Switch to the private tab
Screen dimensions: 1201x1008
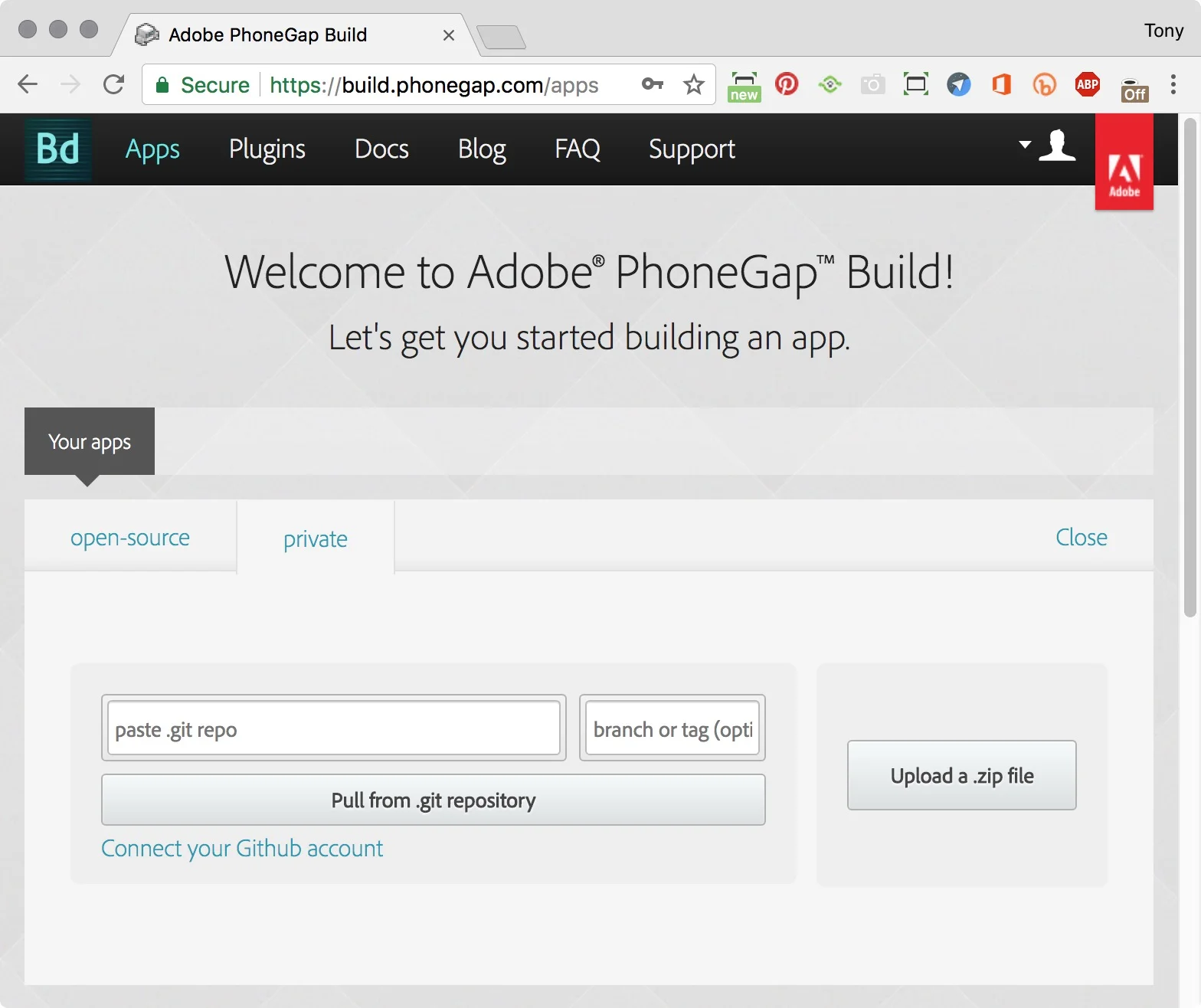click(316, 538)
